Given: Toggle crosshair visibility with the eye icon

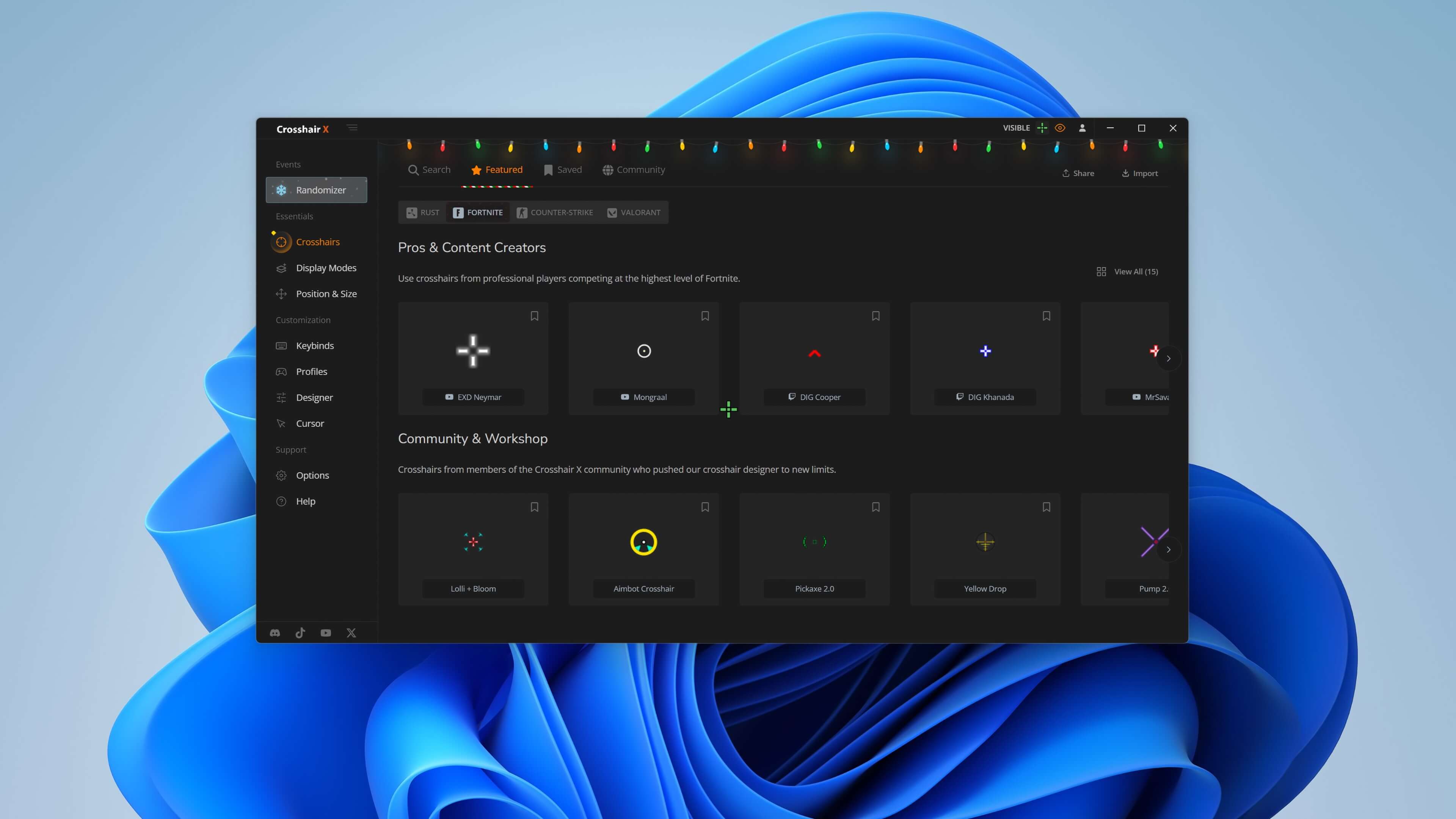Looking at the screenshot, I should pyautogui.click(x=1060, y=128).
